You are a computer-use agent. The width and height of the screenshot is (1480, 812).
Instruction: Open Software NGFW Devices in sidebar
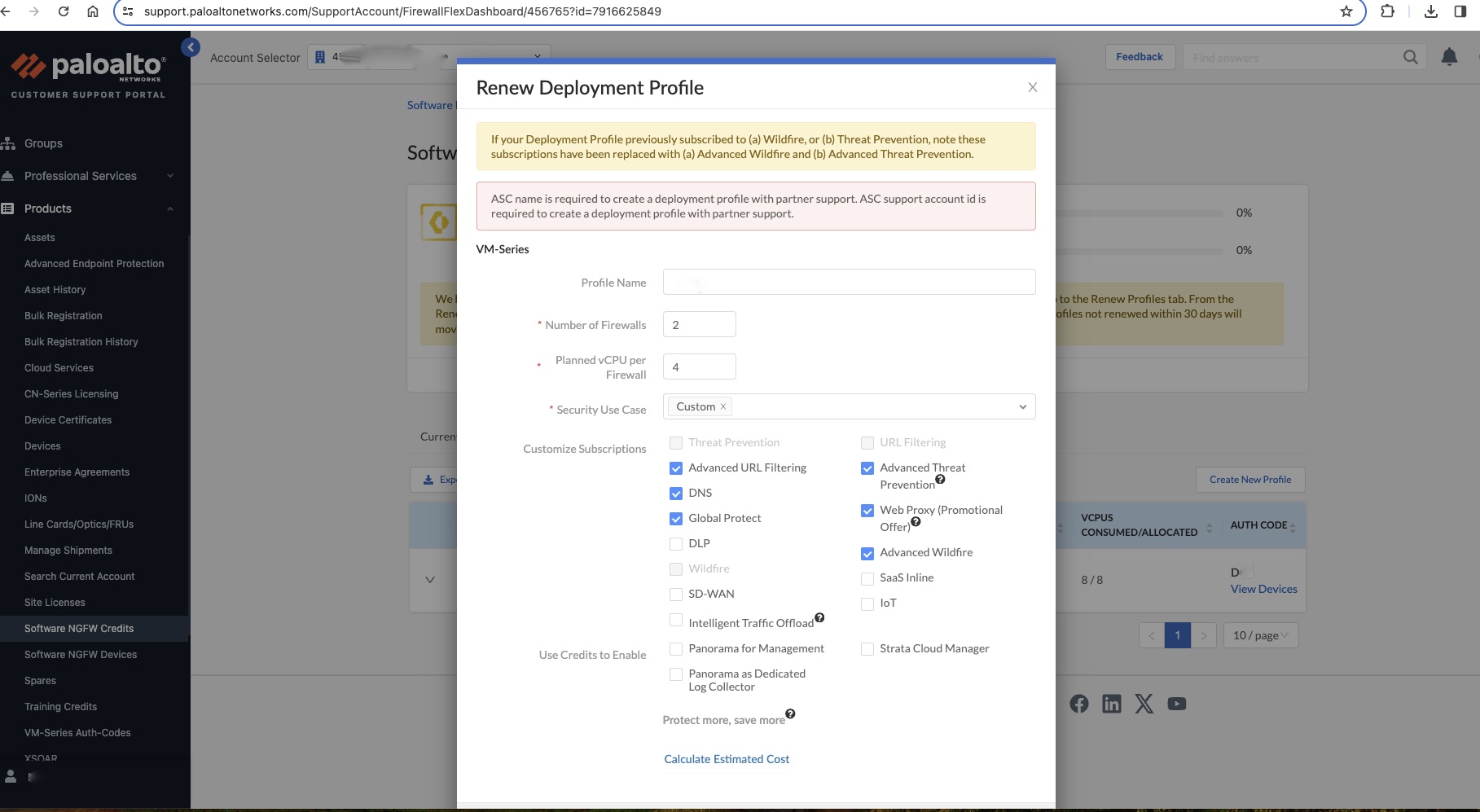pos(81,655)
